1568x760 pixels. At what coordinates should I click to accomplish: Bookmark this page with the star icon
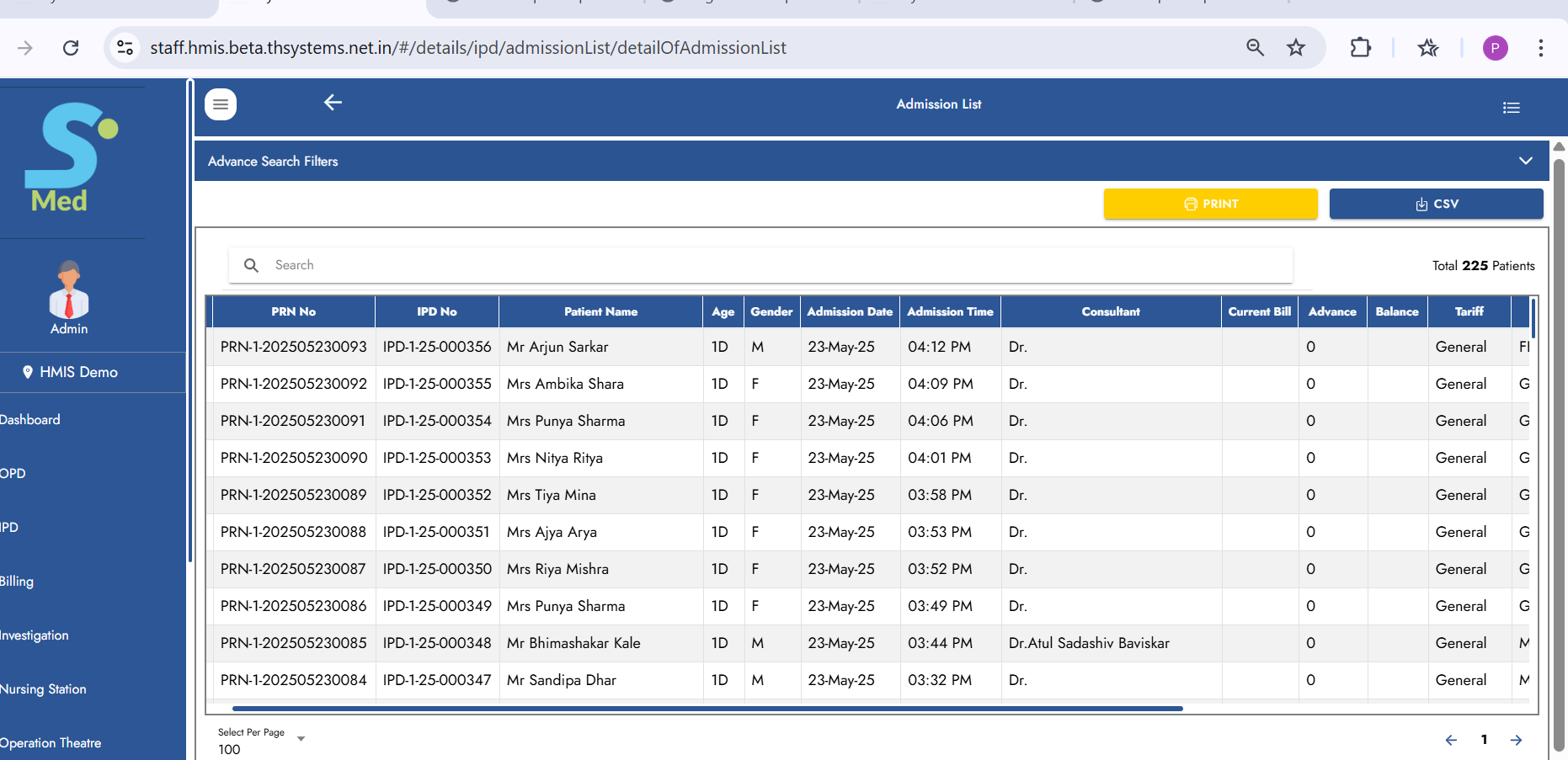pos(1295,48)
